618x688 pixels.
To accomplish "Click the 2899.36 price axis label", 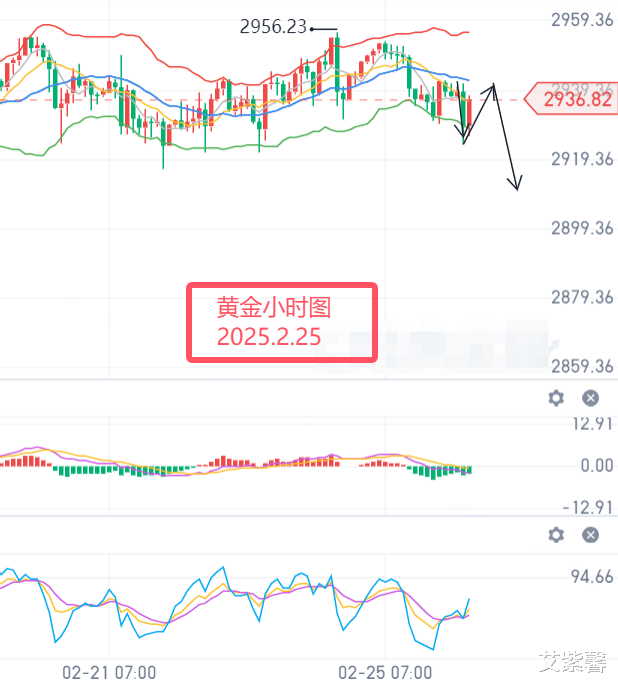I will click(582, 228).
